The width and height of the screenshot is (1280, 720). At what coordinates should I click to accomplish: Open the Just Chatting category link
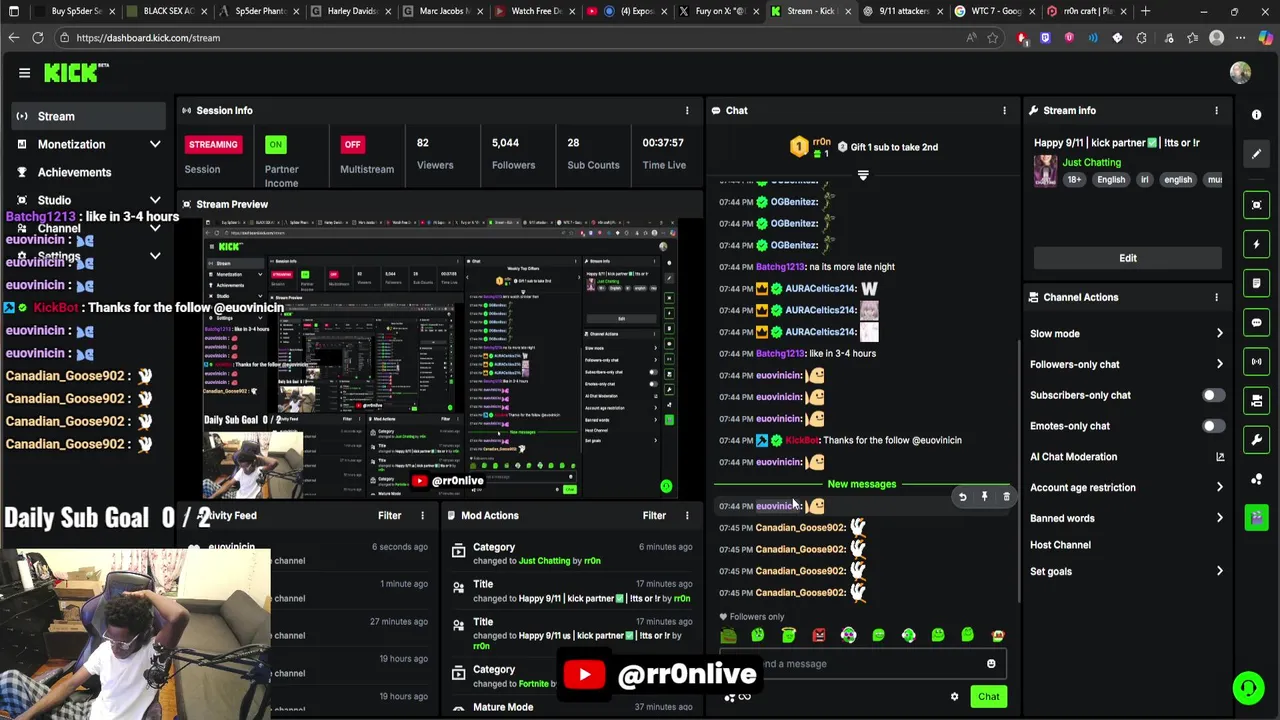[1091, 162]
